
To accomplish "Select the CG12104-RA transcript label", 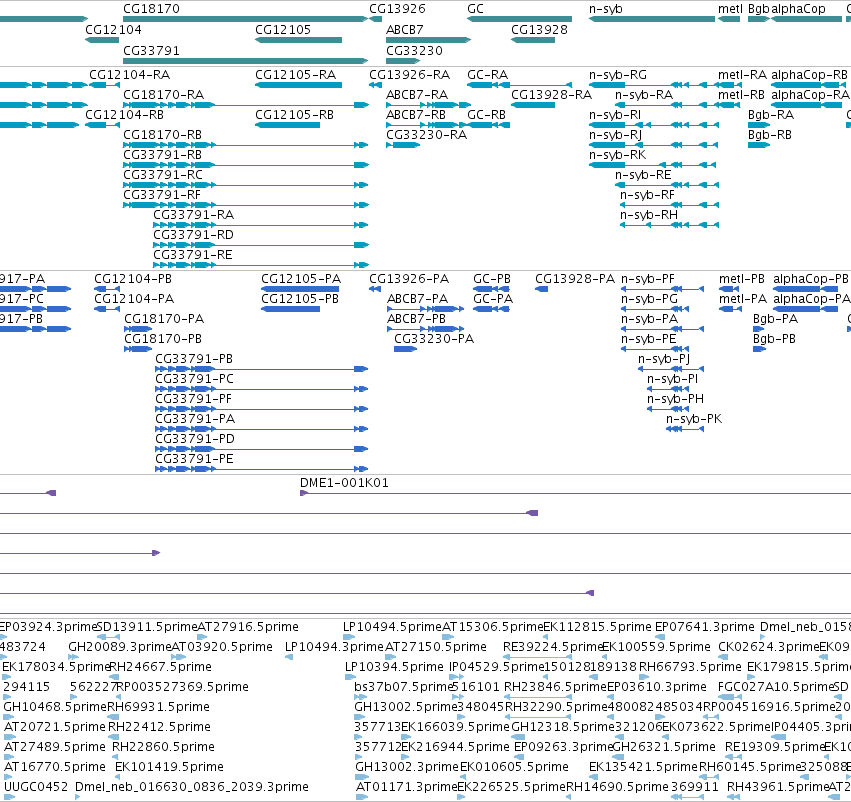I will pyautogui.click(x=130, y=74).
